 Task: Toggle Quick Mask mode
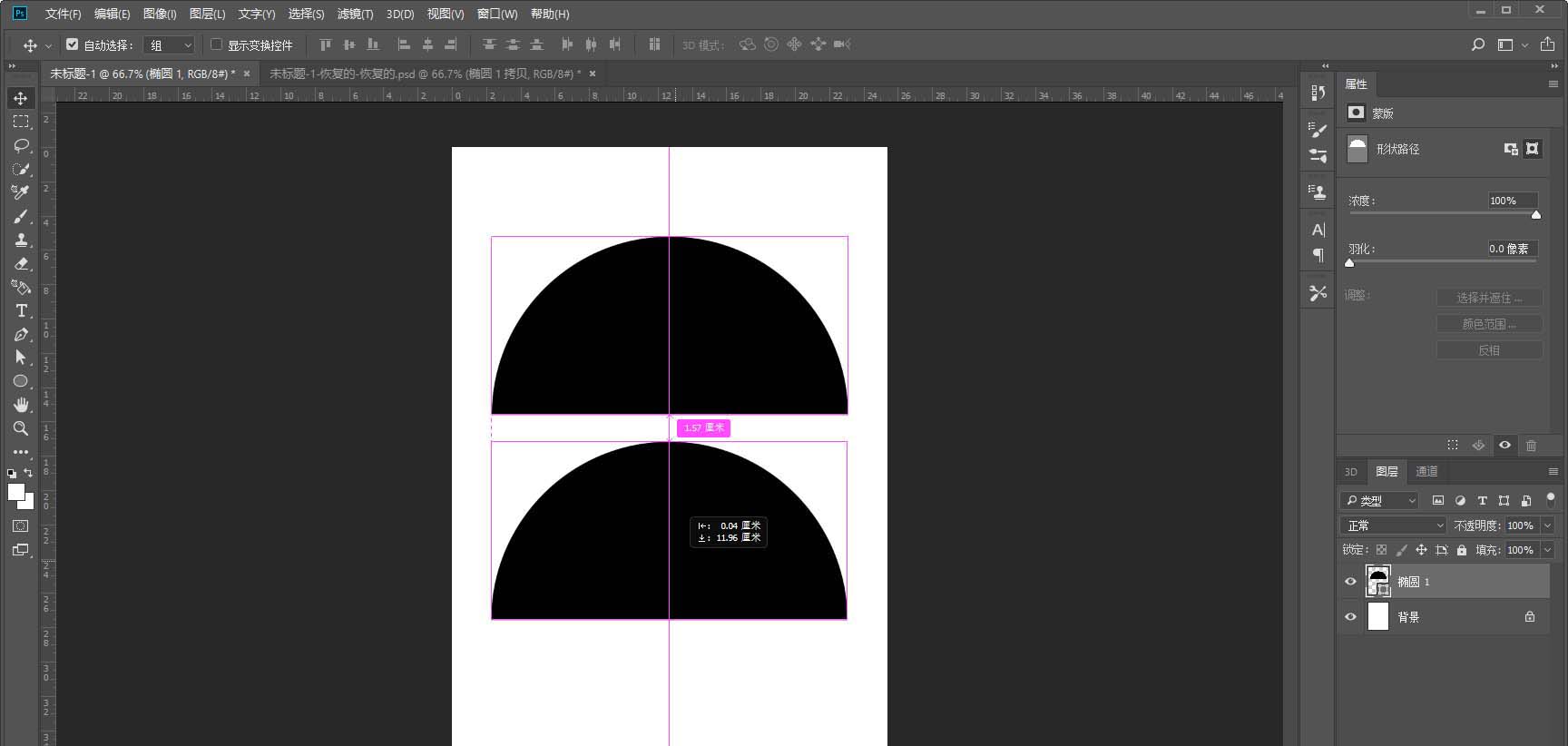coord(20,526)
